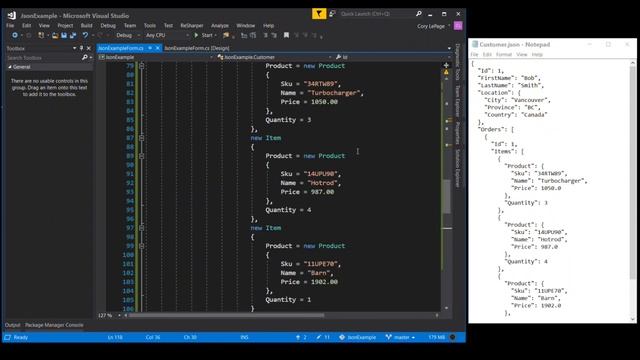Click the Save icon in toolbar
This screenshot has width=640, height=360.
pyautogui.click(x=64, y=36)
